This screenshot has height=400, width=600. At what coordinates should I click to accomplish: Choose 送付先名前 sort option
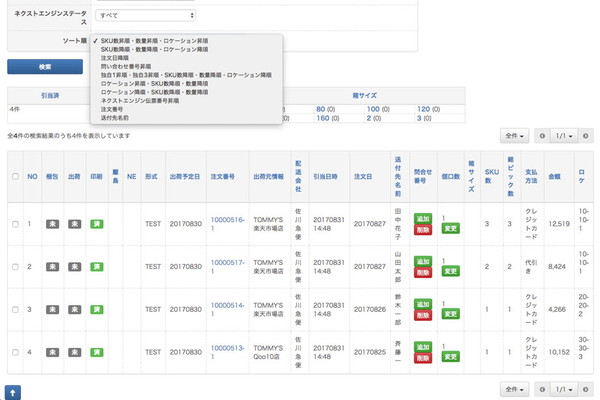point(186,118)
